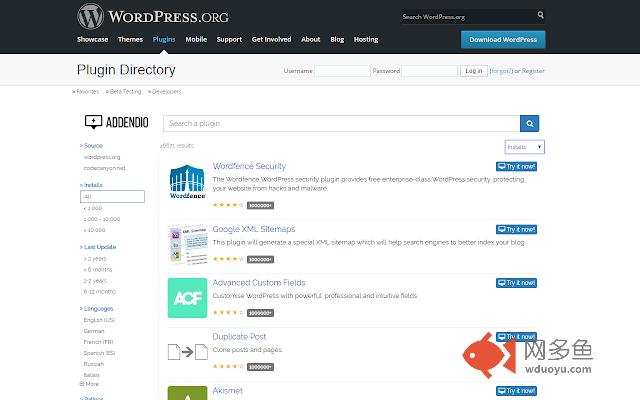Click the Duplicate Post pages icon
The image size is (640, 400).
188,352
